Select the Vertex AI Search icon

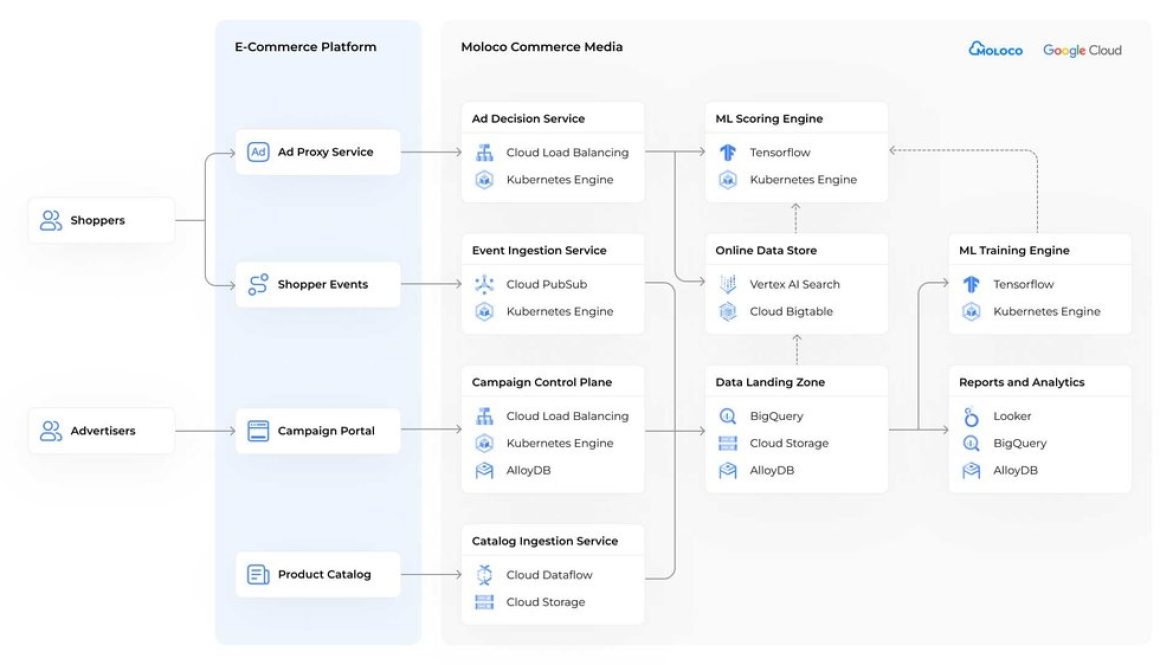click(728, 284)
